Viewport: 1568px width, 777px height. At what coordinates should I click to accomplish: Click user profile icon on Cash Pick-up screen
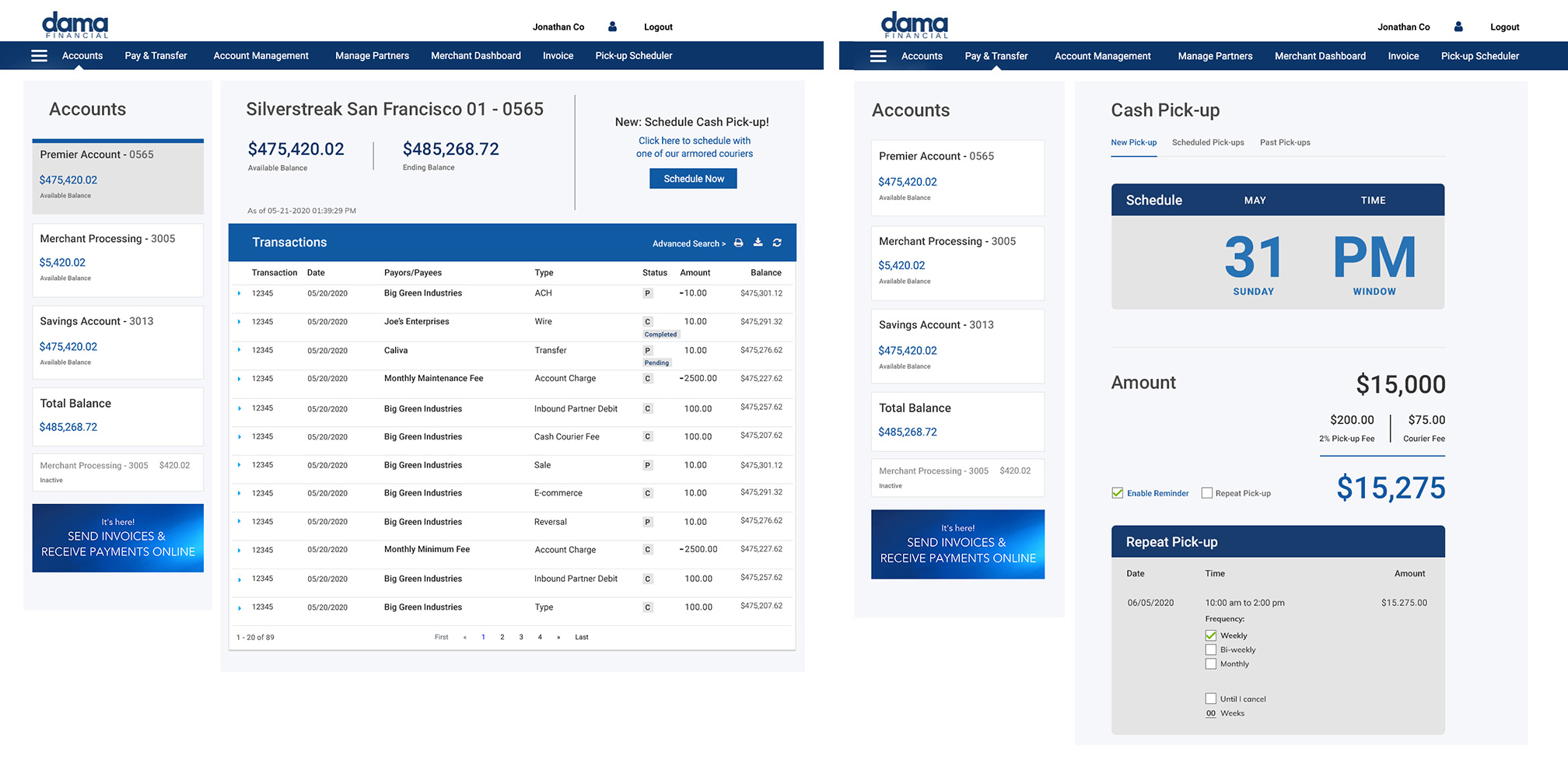1458,27
